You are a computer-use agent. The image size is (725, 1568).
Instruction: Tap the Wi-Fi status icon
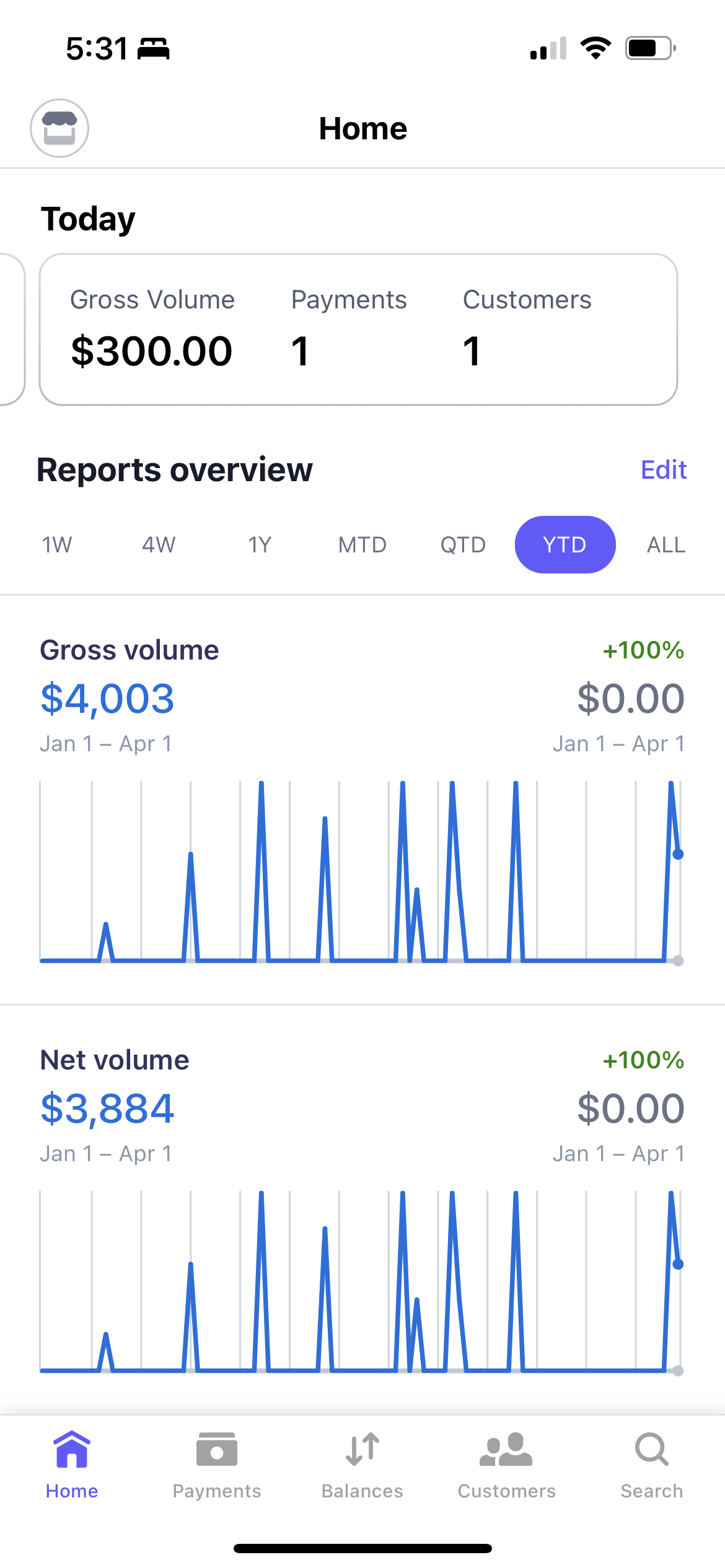(x=595, y=48)
